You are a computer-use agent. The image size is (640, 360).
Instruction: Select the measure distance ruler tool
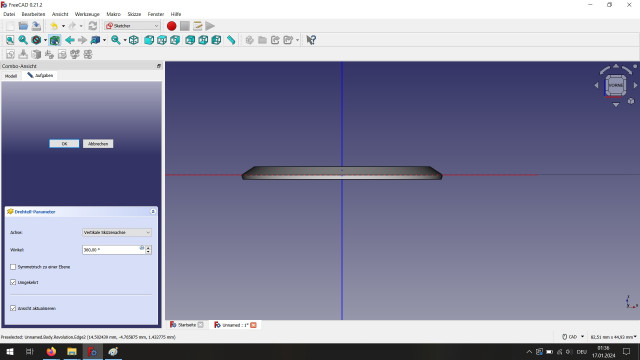pyautogui.click(x=231, y=40)
